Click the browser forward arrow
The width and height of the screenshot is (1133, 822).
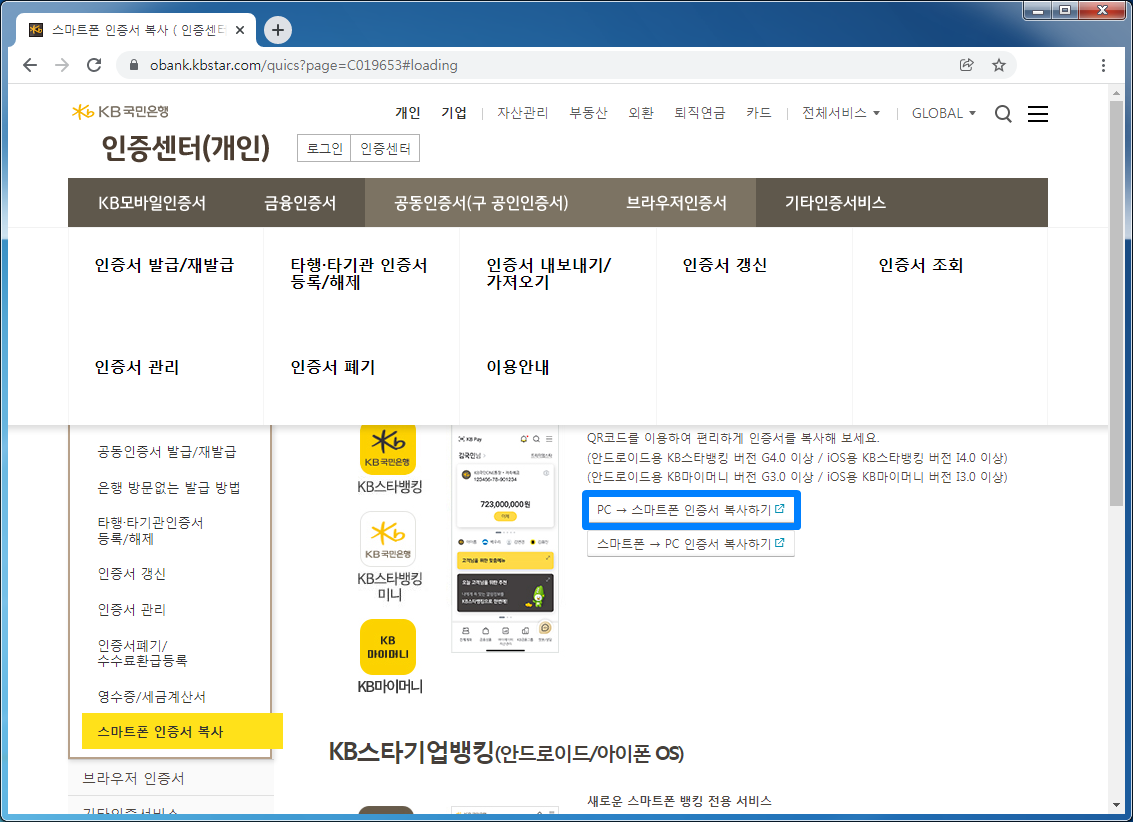coord(62,65)
